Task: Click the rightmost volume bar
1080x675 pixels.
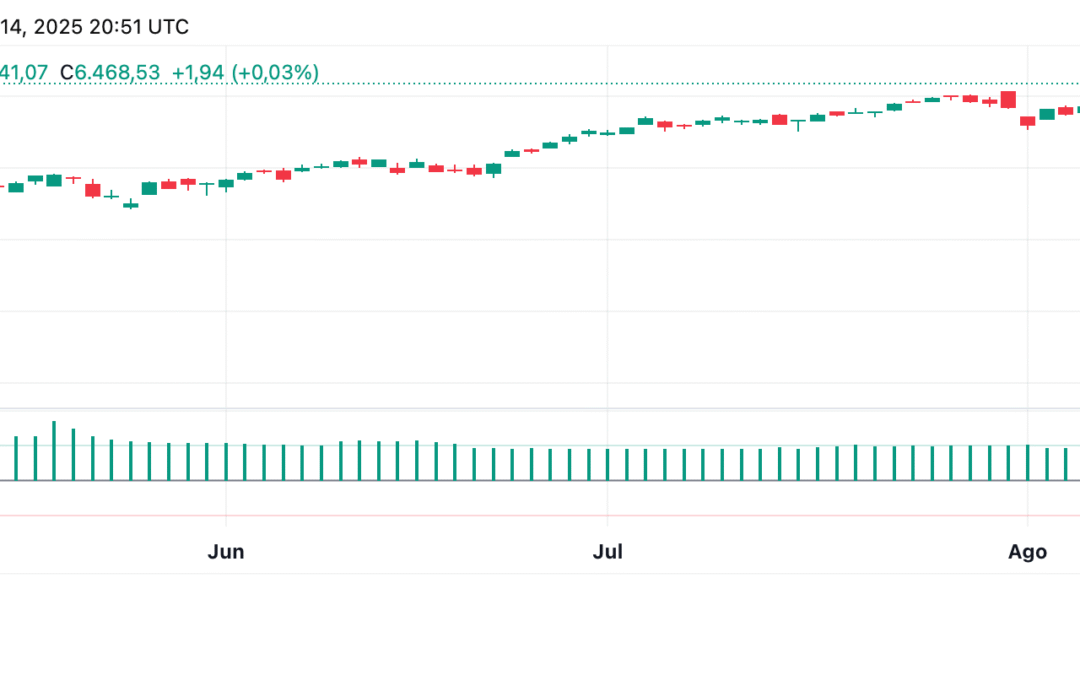Action: coord(1066,464)
